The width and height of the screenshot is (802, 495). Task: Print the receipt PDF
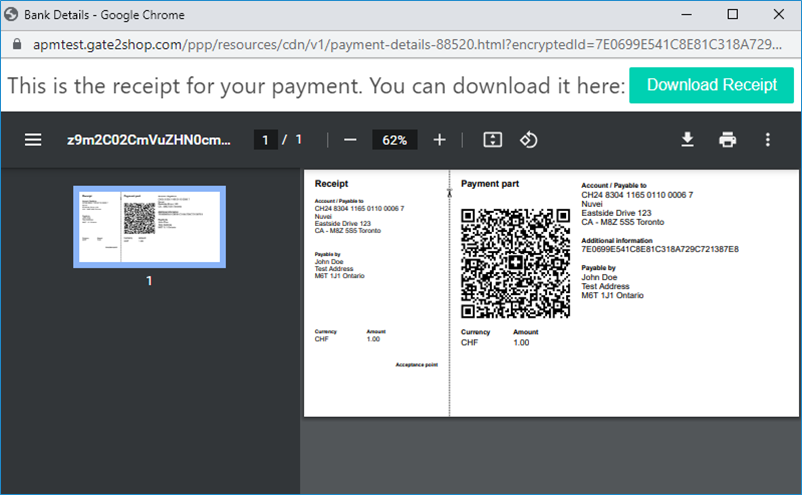(727, 140)
